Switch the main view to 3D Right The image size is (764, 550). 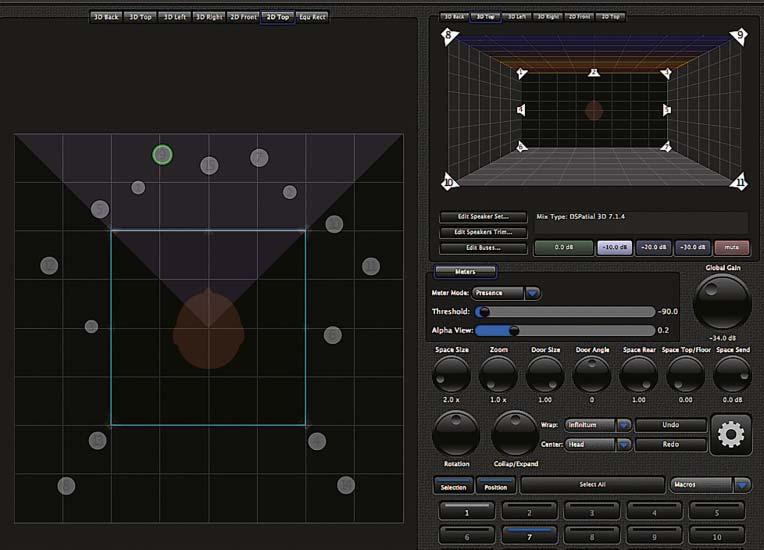pos(209,17)
